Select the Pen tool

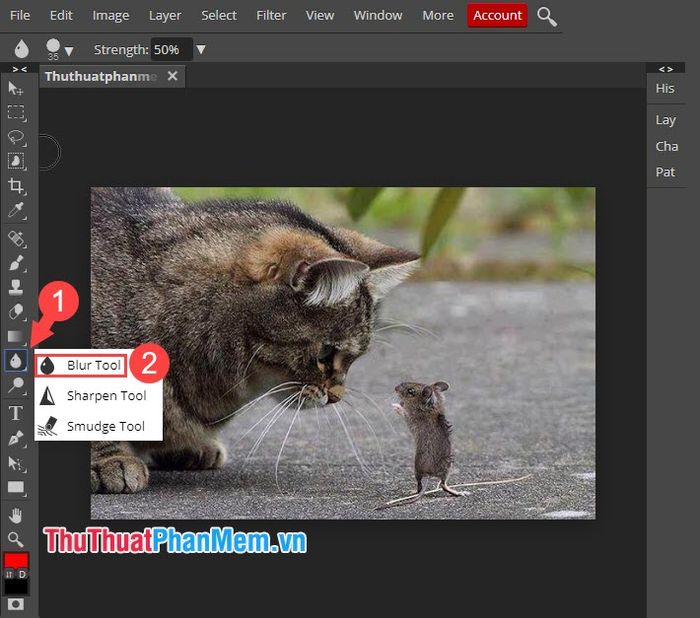[x=16, y=438]
